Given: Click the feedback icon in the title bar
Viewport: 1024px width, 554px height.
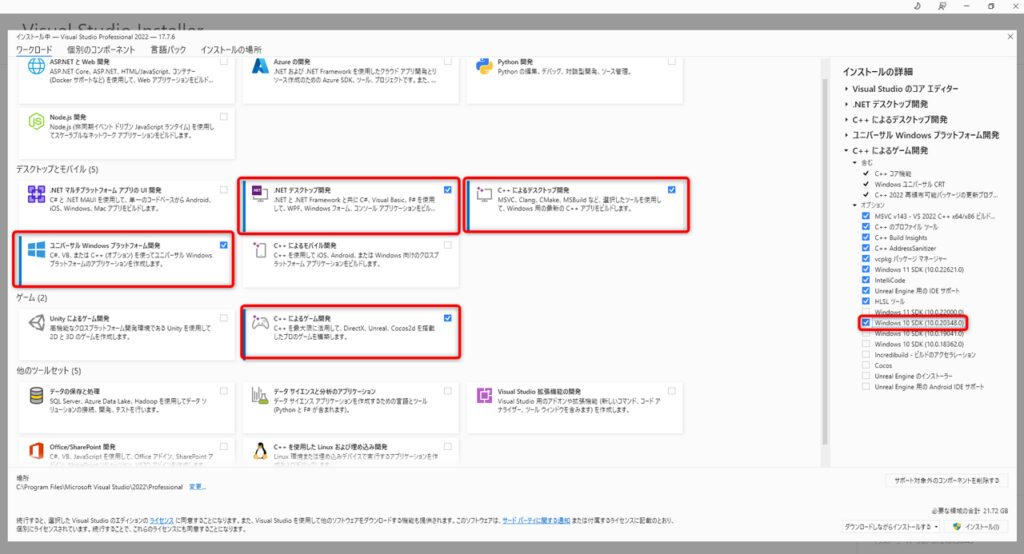Looking at the screenshot, I should click(941, 6).
